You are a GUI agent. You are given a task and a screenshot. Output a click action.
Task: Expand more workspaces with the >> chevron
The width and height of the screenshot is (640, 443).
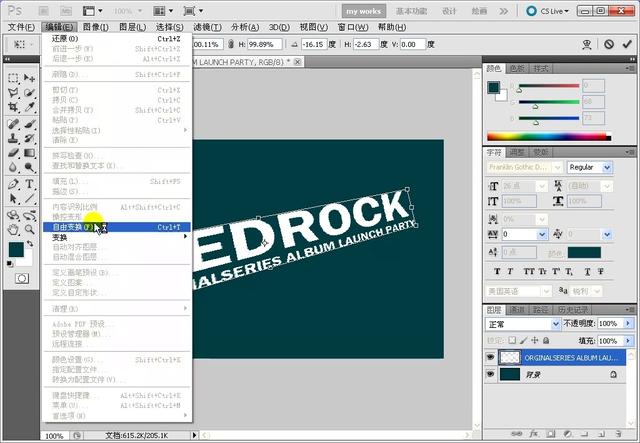coord(504,11)
